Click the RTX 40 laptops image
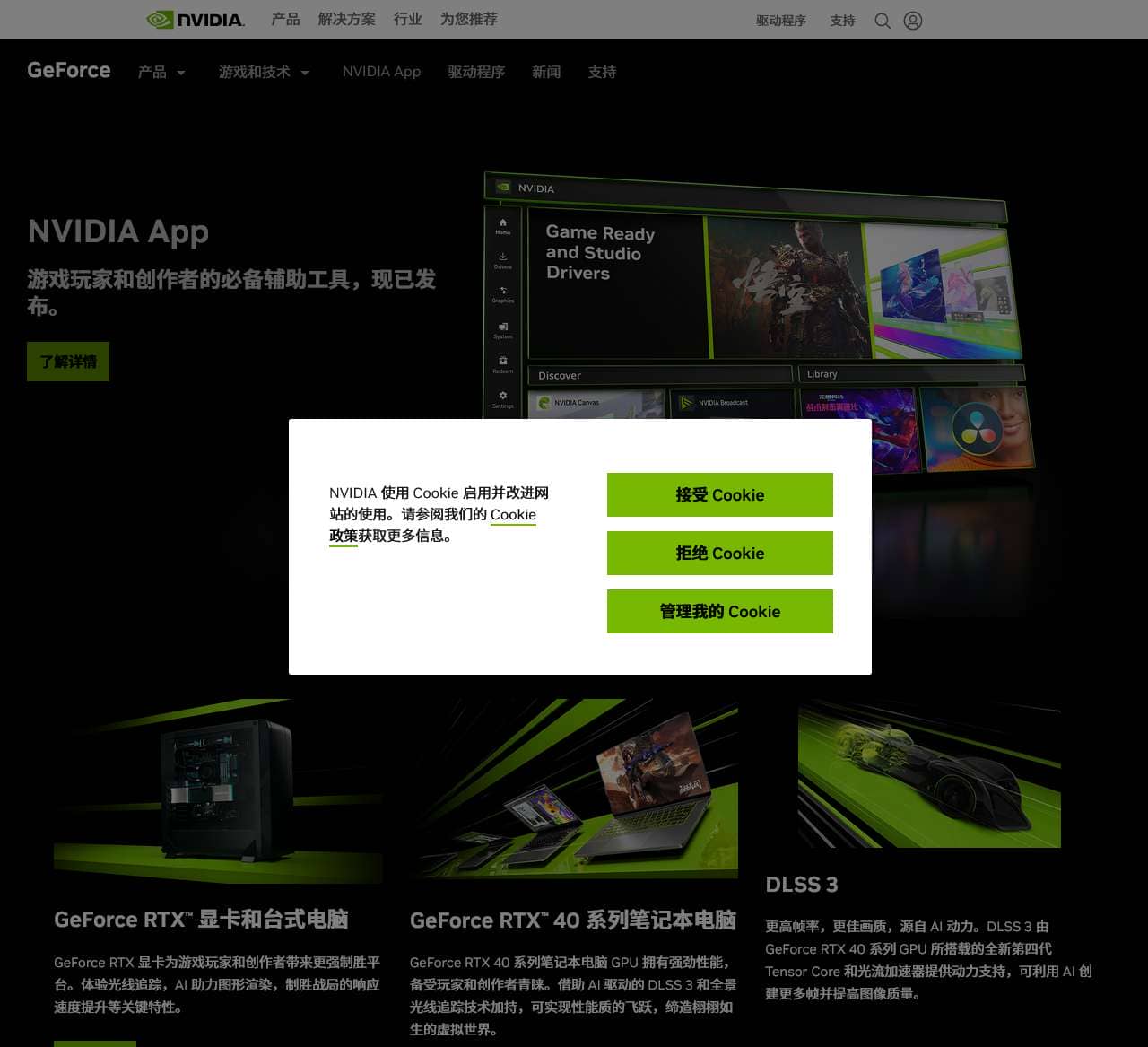1148x1047 pixels. 574,789
